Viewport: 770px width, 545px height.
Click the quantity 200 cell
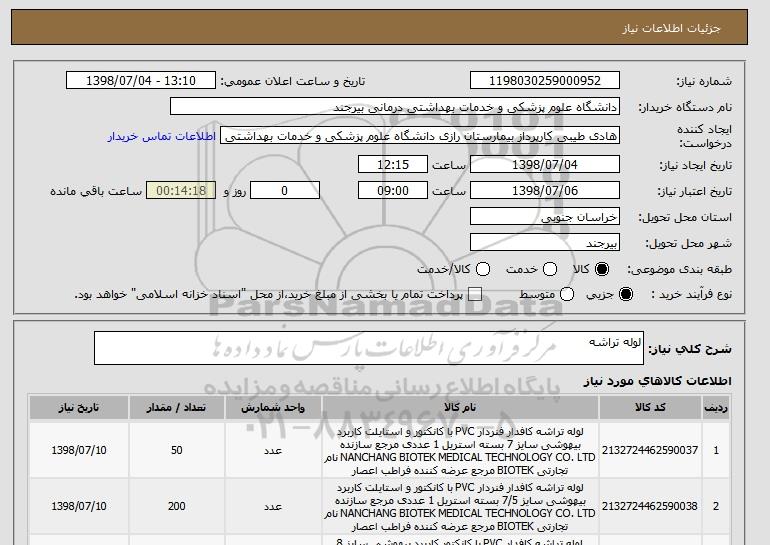click(177, 506)
